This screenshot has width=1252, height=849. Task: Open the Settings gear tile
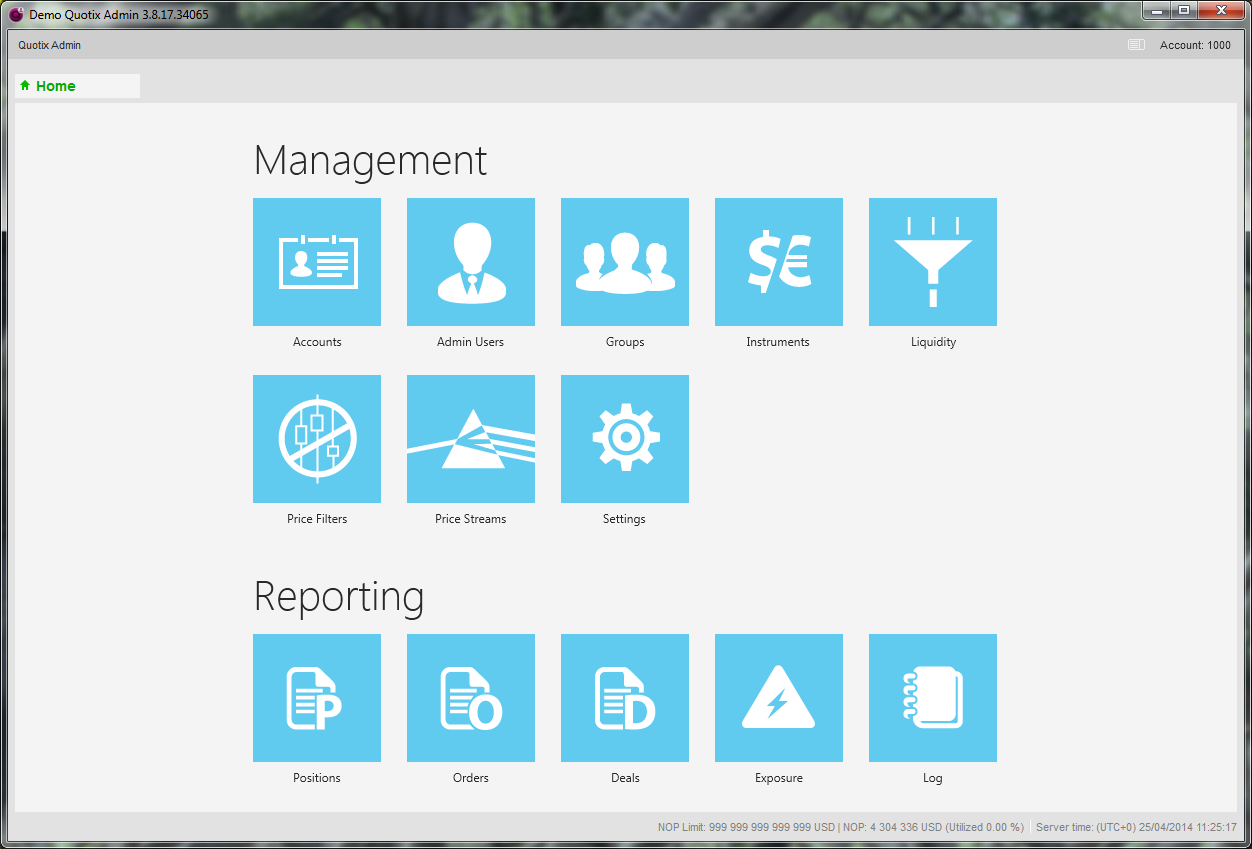click(x=625, y=439)
